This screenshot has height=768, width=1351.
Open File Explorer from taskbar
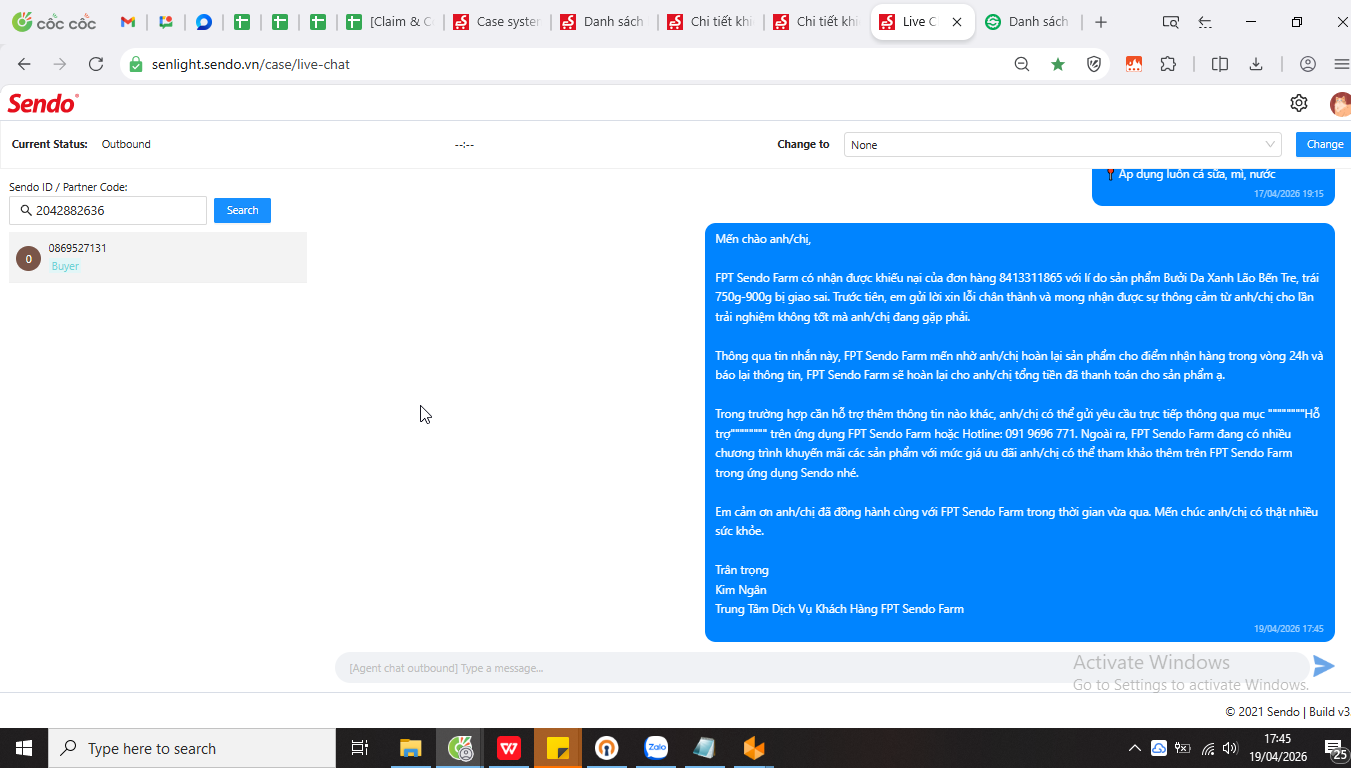click(411, 748)
